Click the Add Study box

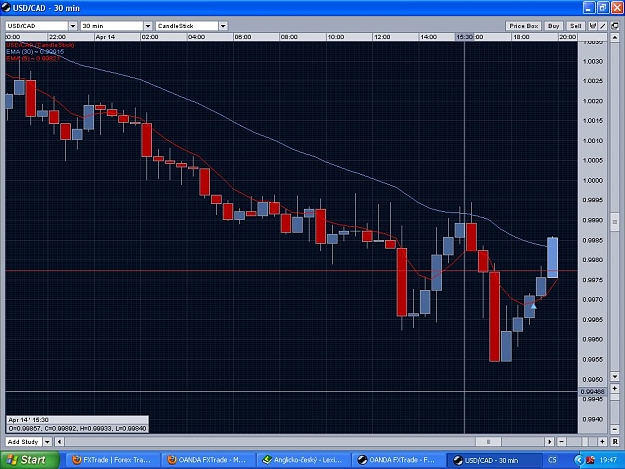click(x=24, y=442)
